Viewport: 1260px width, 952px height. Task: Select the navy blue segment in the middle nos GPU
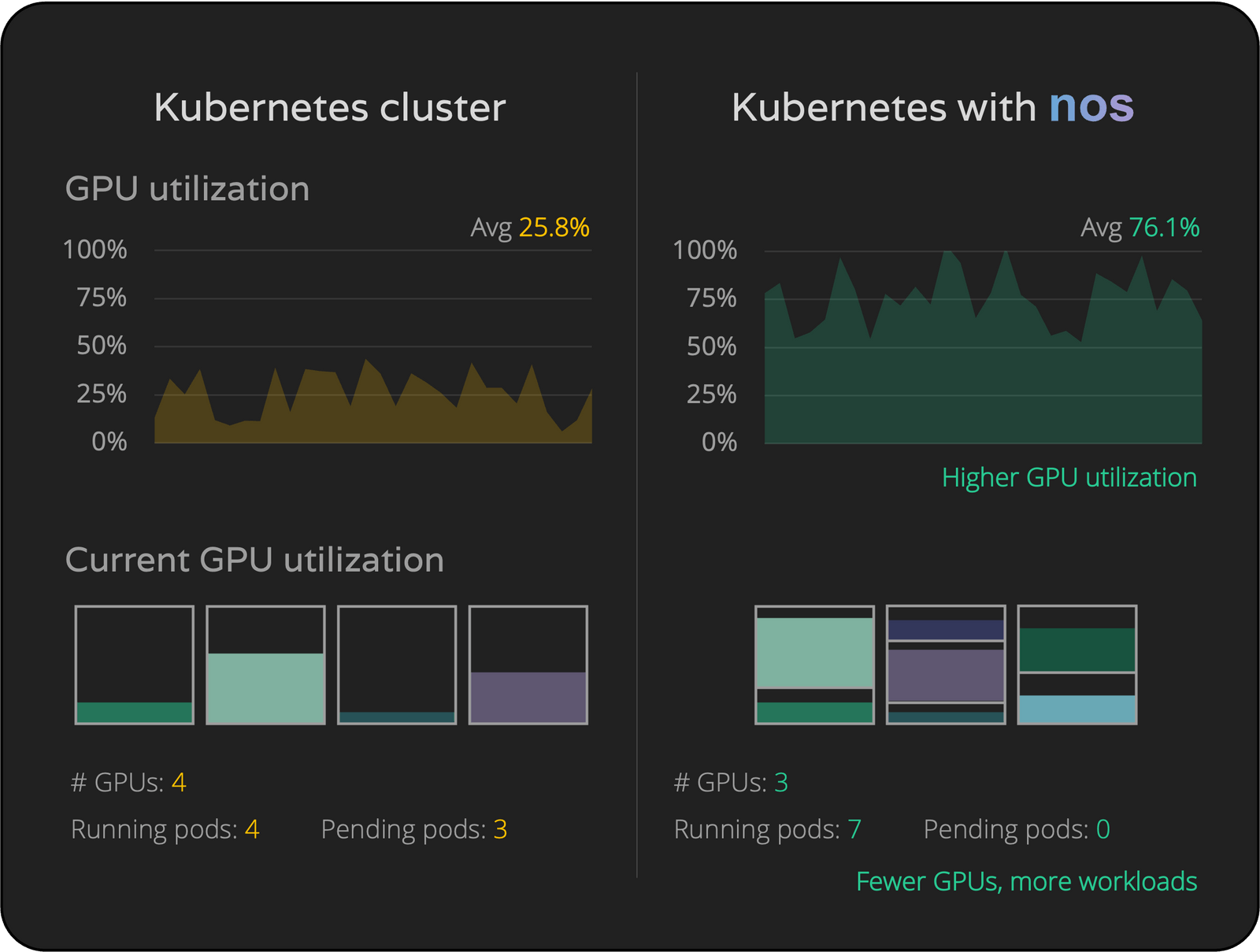click(946, 630)
